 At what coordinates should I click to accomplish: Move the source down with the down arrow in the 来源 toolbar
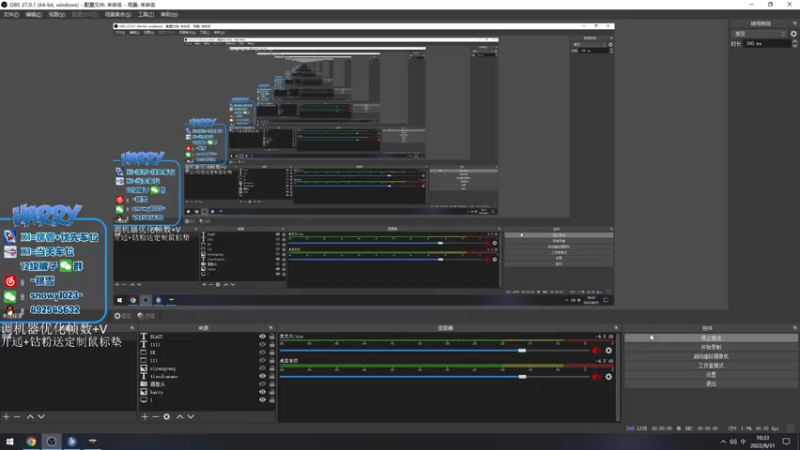click(x=191, y=417)
